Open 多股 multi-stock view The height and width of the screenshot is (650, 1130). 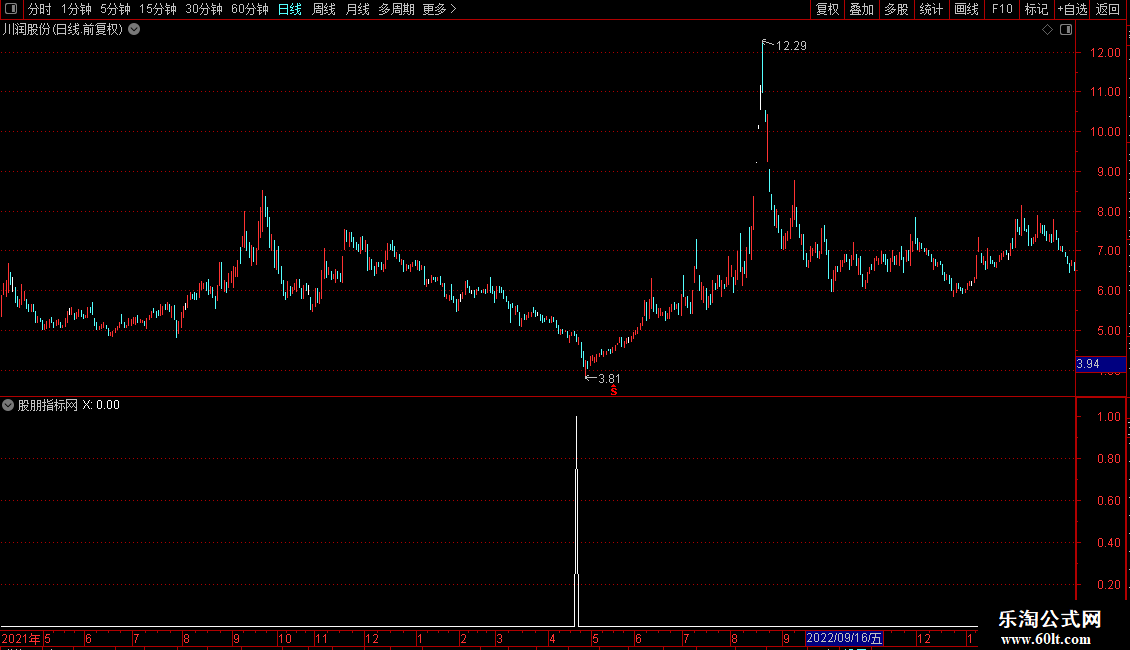tap(896, 9)
